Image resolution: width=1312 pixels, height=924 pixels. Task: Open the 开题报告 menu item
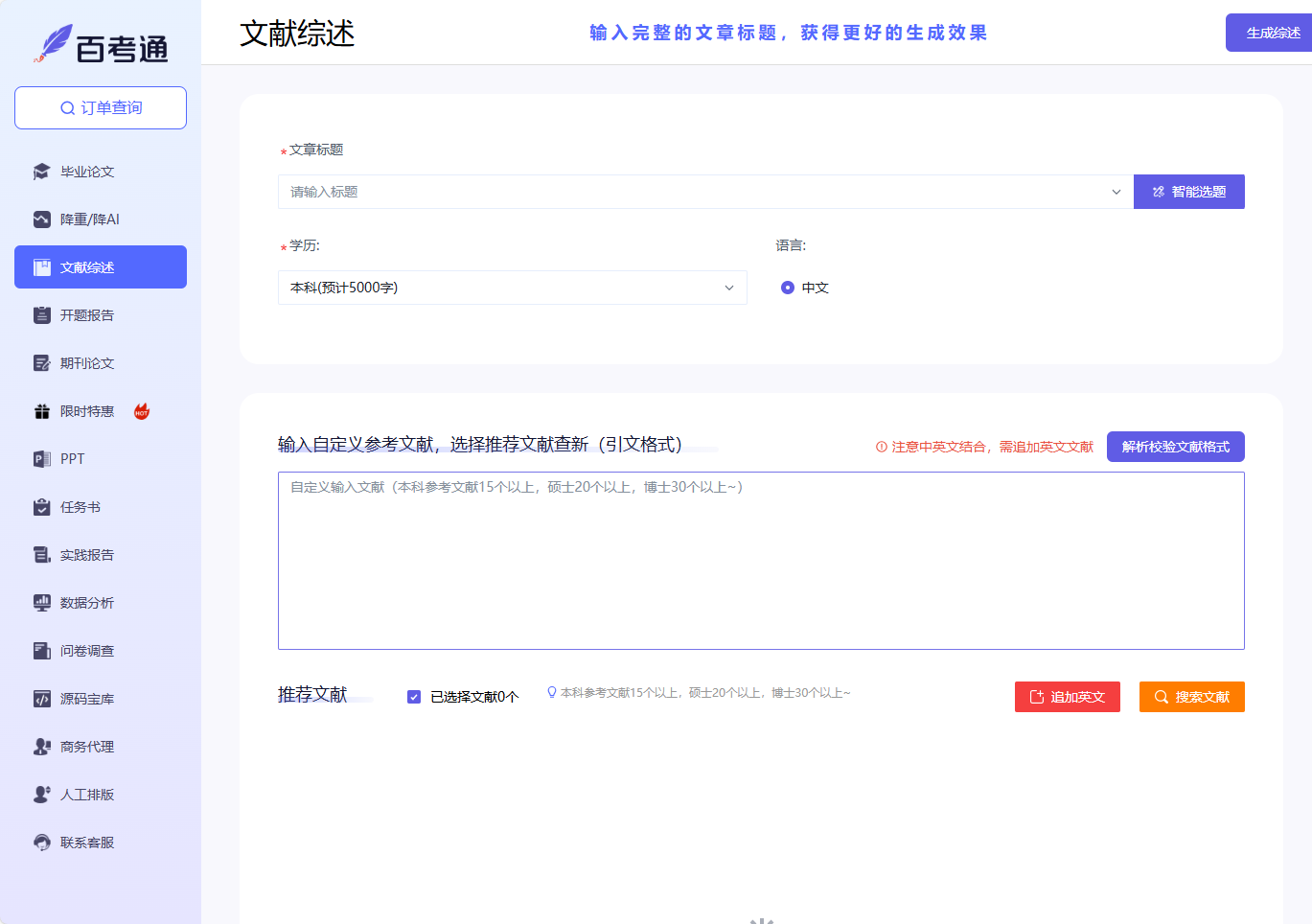87,315
